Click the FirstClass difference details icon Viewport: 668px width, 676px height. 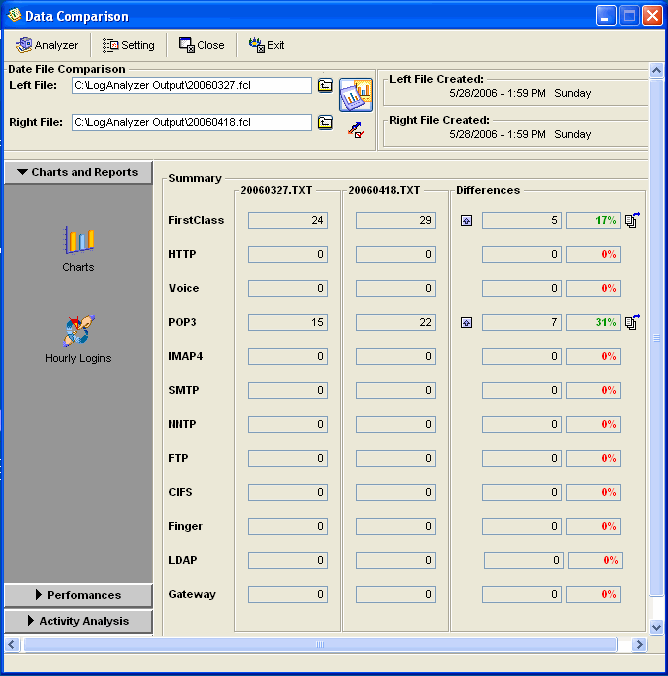pos(631,220)
